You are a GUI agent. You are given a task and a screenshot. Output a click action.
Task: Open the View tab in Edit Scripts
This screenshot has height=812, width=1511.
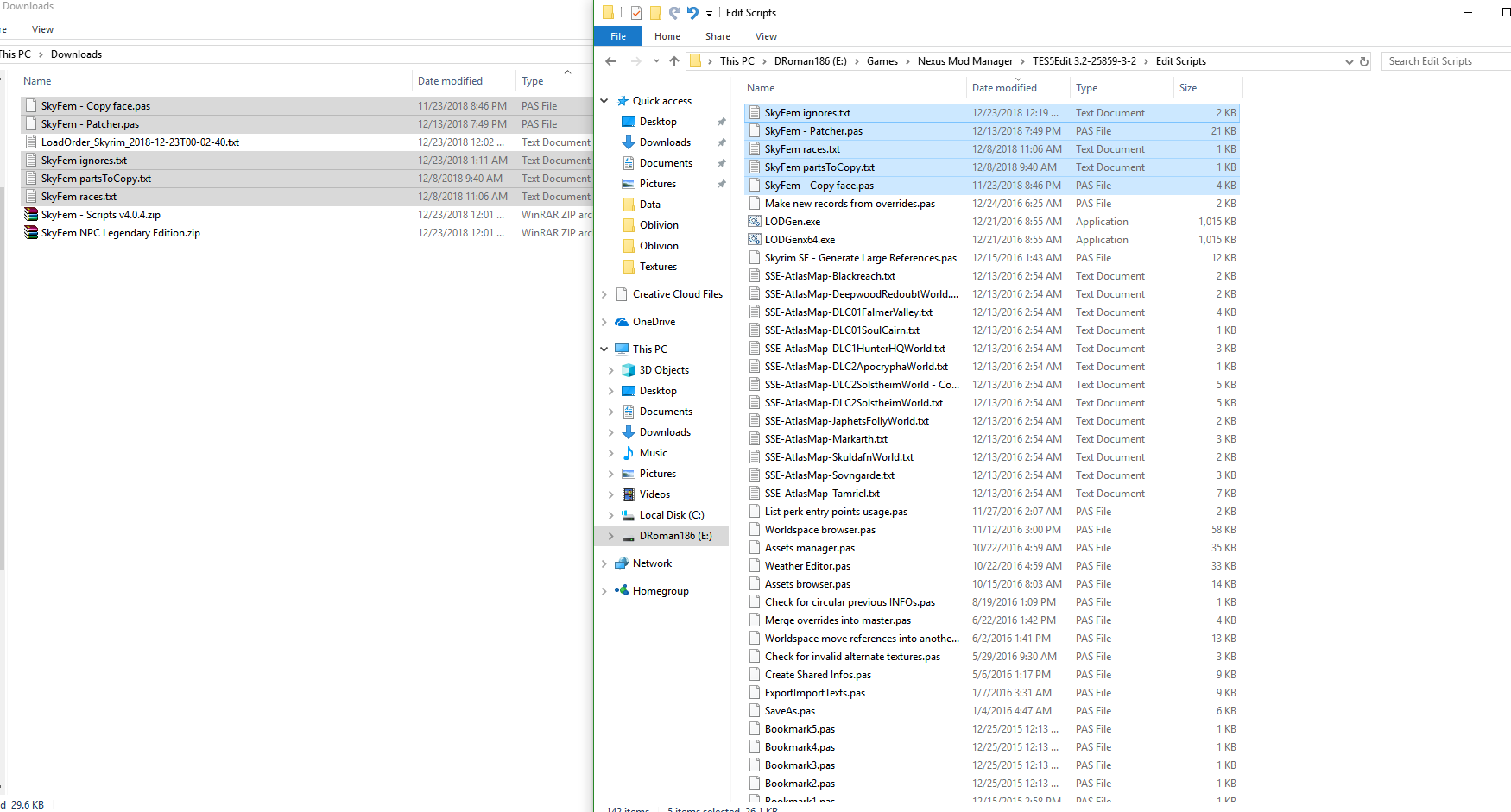(766, 36)
